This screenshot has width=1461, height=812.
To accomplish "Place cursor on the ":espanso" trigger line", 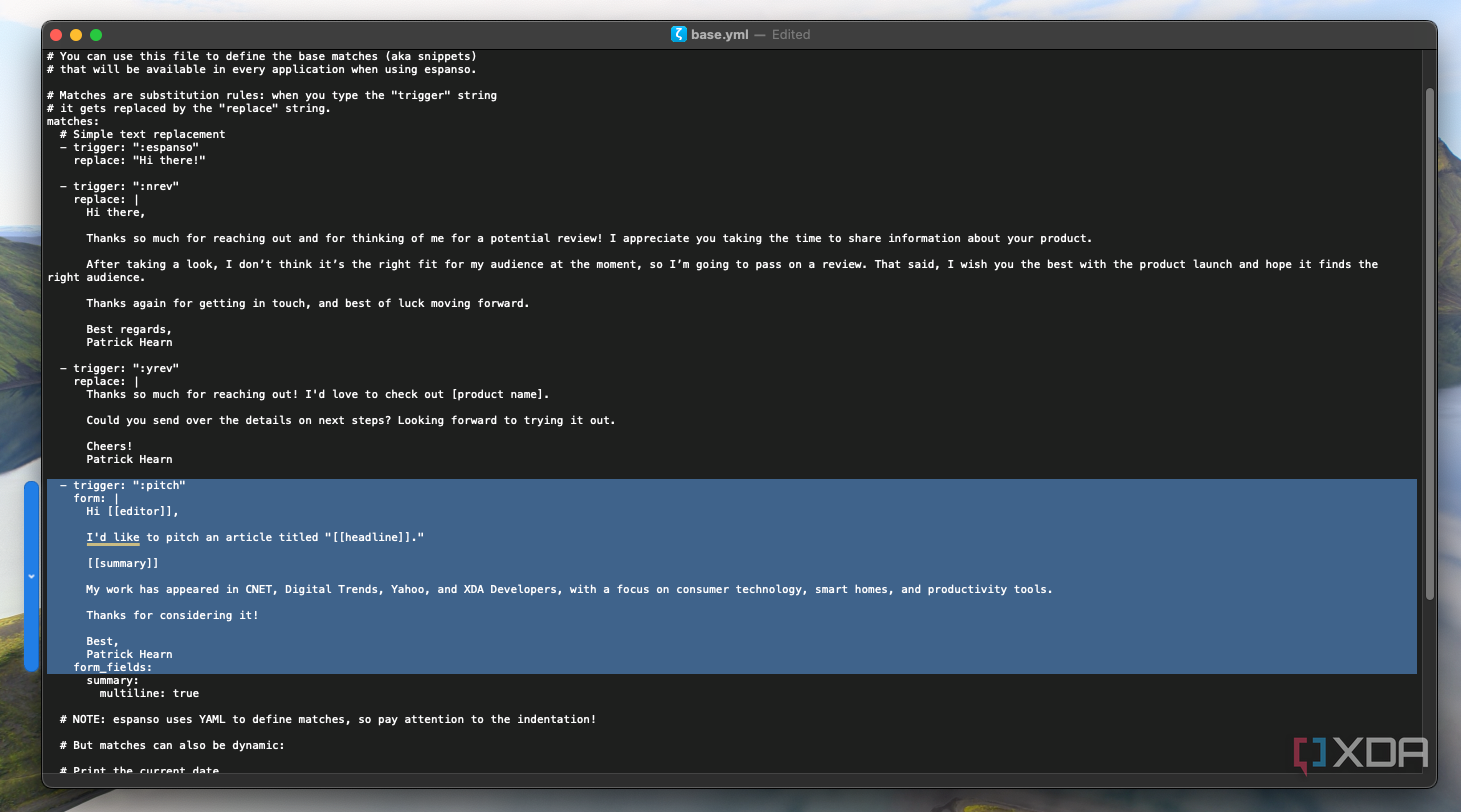I will (x=129, y=147).
